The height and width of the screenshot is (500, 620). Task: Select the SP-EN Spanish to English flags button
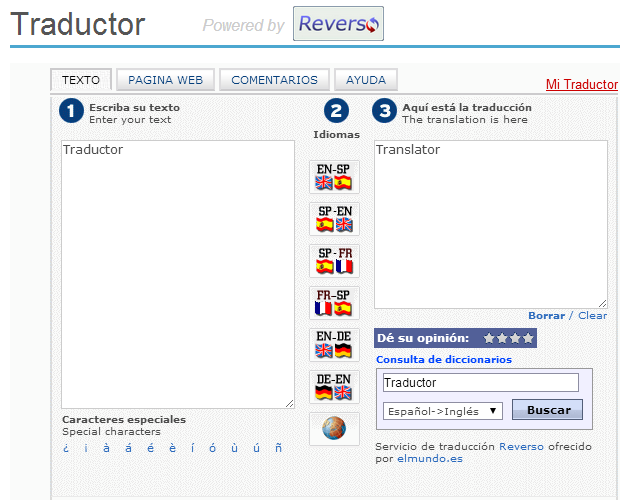(334, 219)
